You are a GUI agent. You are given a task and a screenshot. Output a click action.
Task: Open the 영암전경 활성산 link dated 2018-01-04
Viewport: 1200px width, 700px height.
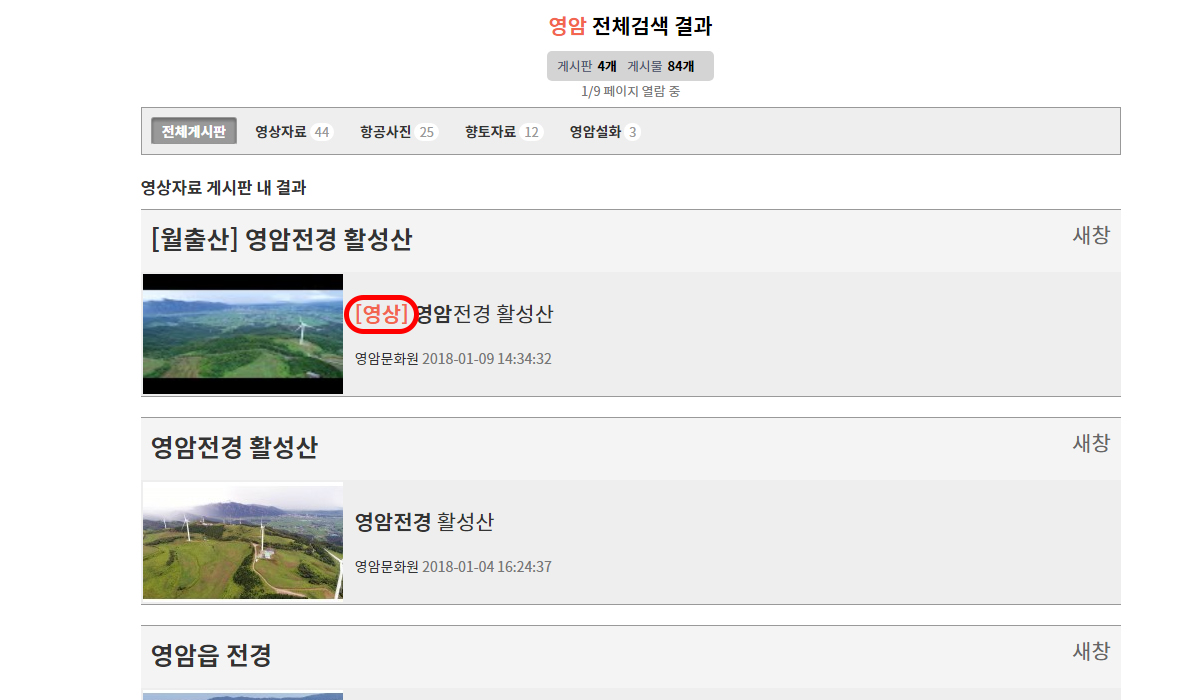424,522
